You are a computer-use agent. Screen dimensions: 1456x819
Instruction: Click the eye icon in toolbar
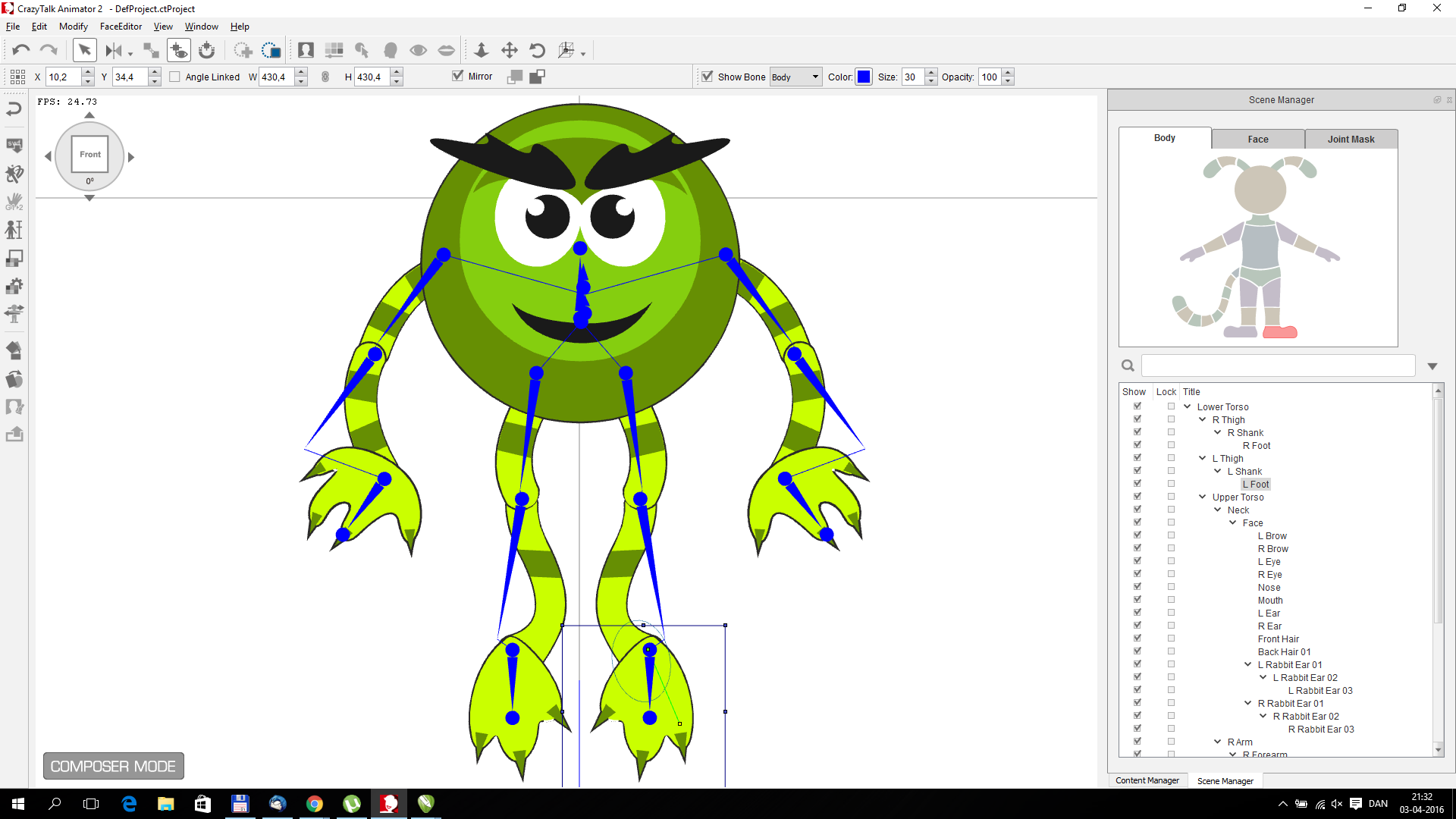coord(418,50)
